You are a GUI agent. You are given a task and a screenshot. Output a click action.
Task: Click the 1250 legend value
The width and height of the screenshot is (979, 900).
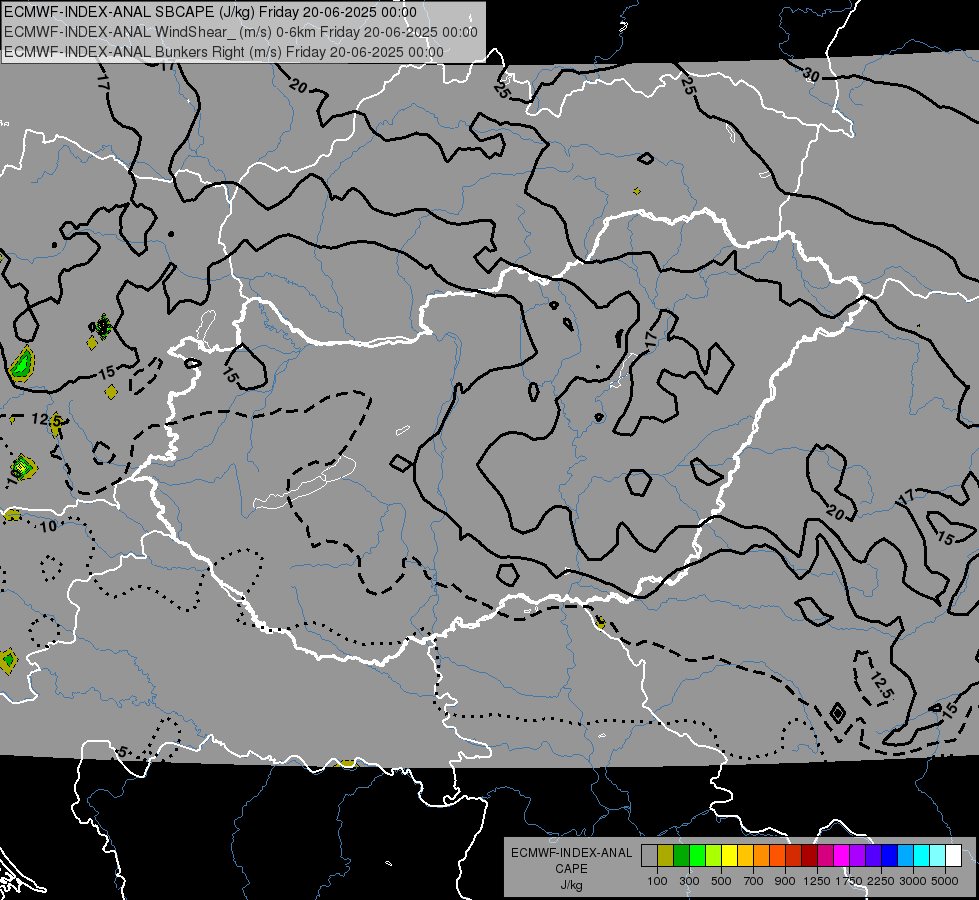click(x=817, y=881)
